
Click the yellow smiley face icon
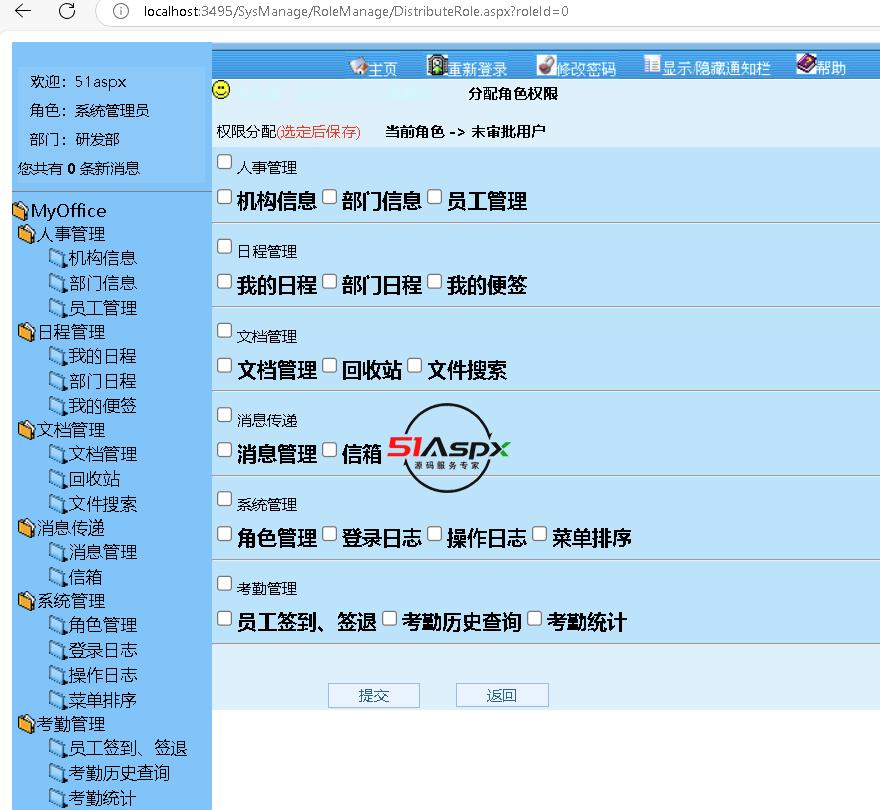pyautogui.click(x=222, y=90)
